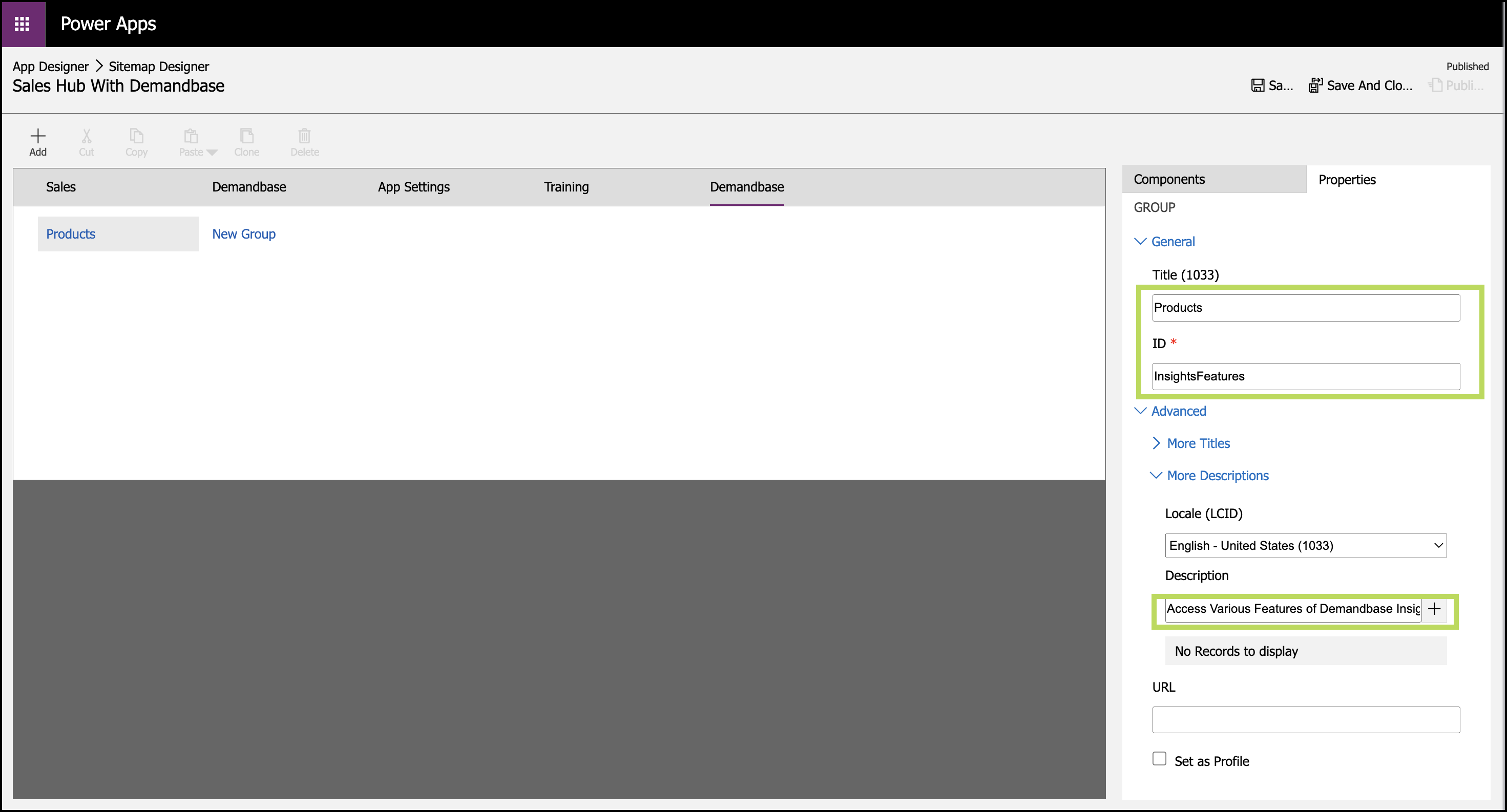Click the URL input field

[1305, 720]
